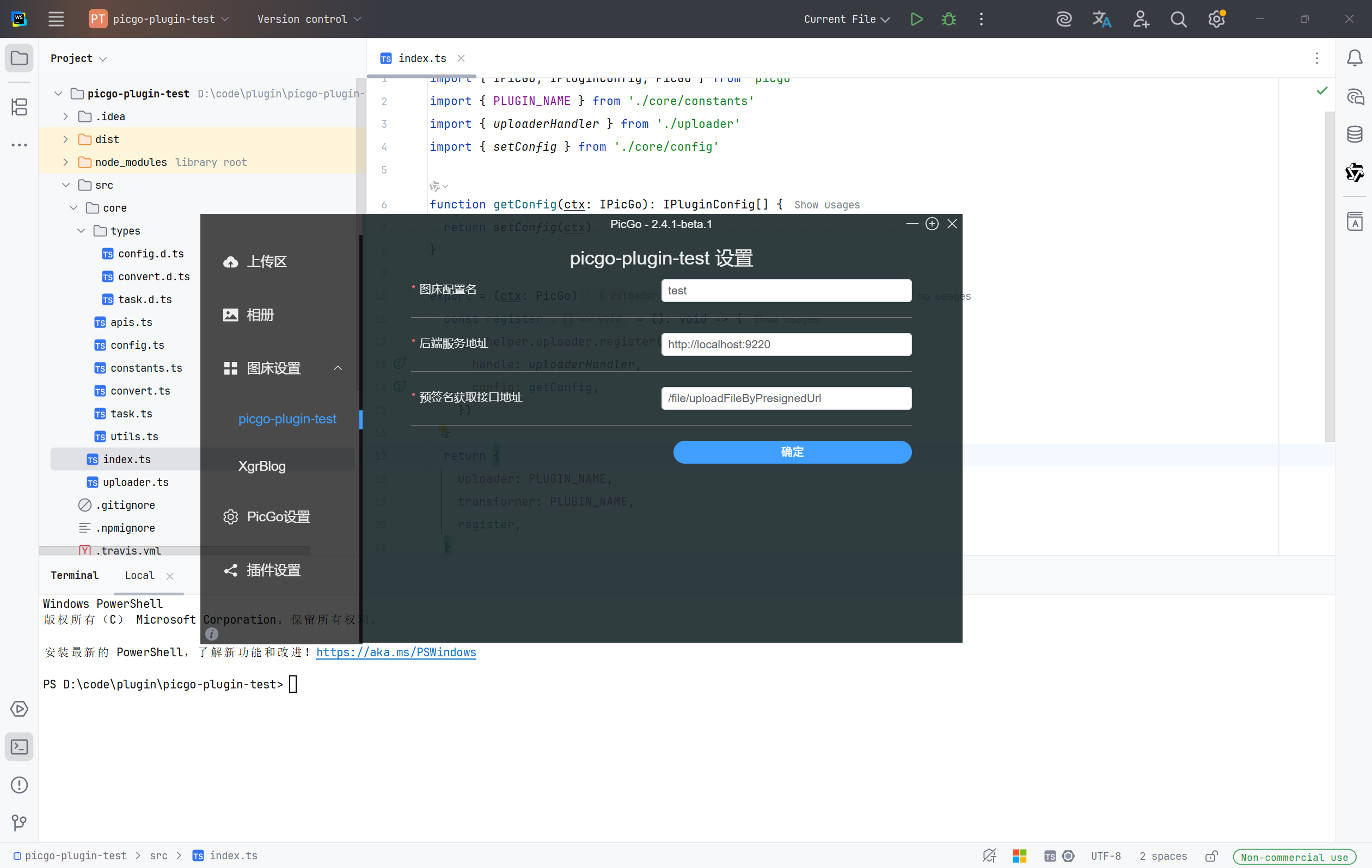This screenshot has height=868, width=1372.
Task: Click the 2 spaces indent status entry
Action: [x=1163, y=856]
